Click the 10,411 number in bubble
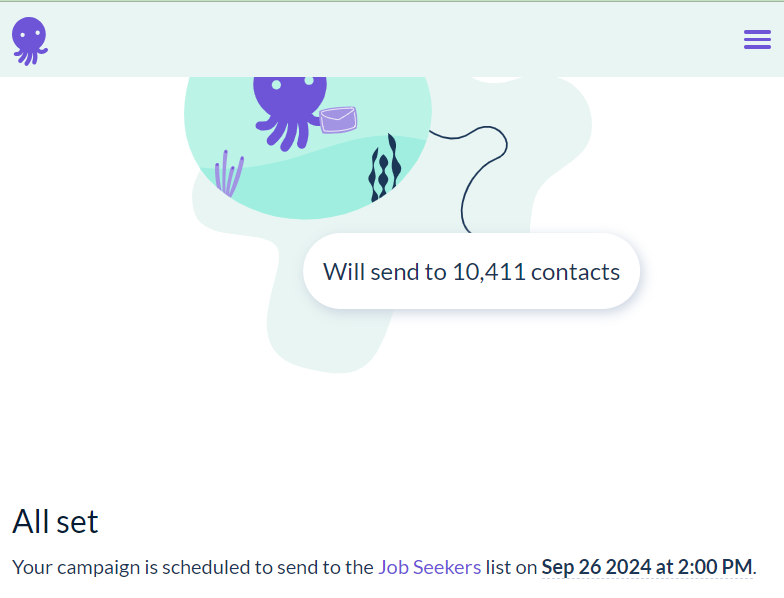This screenshot has height=598, width=784. coord(488,272)
